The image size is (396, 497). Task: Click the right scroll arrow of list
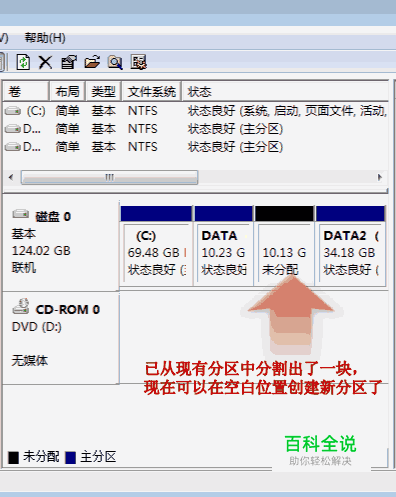click(379, 177)
